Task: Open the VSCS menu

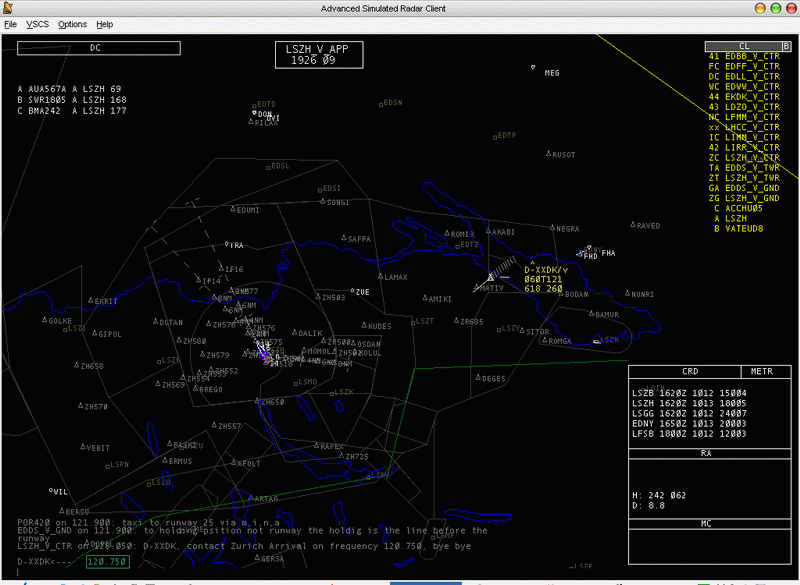Action: click(37, 23)
